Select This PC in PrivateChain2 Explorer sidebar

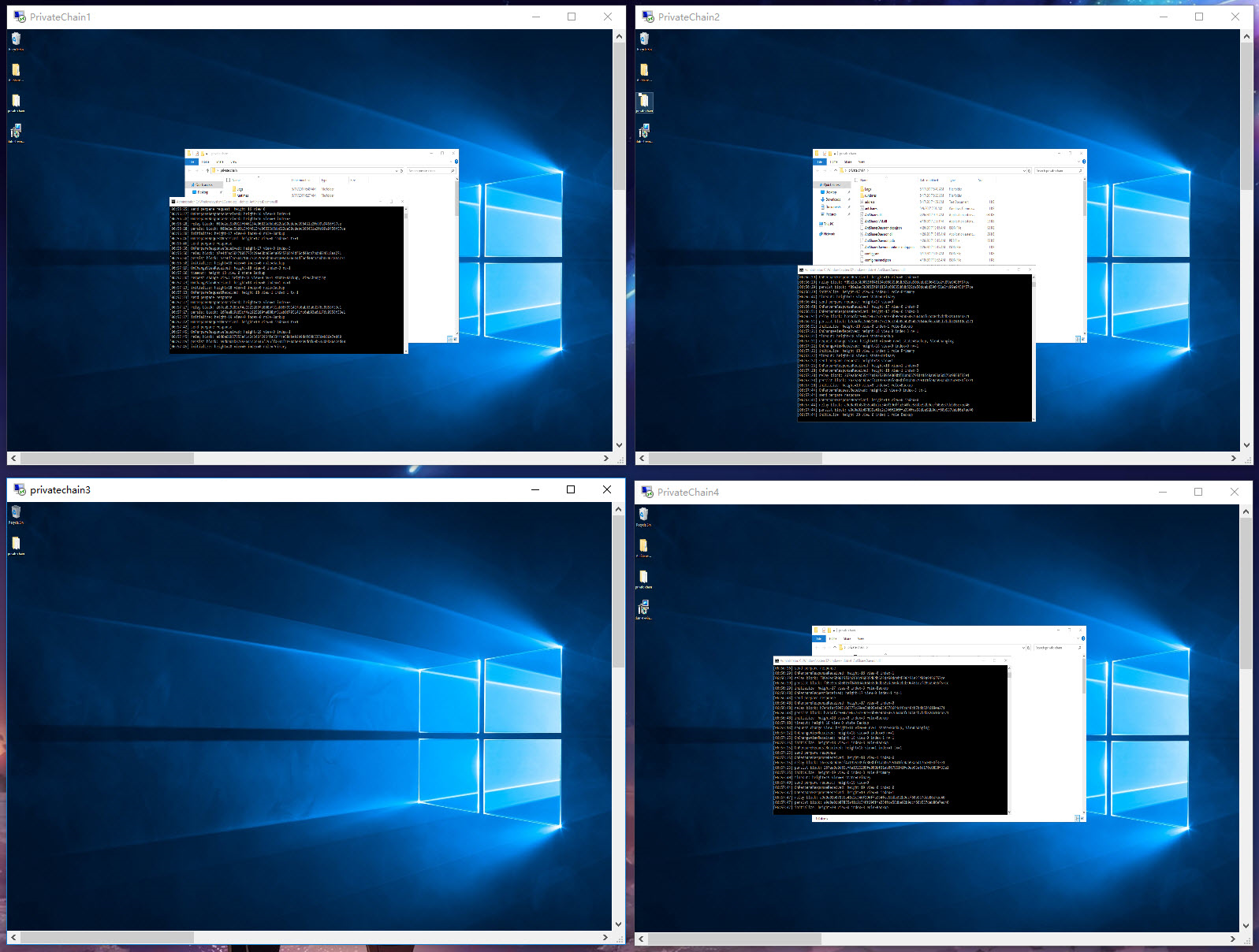tap(826, 224)
